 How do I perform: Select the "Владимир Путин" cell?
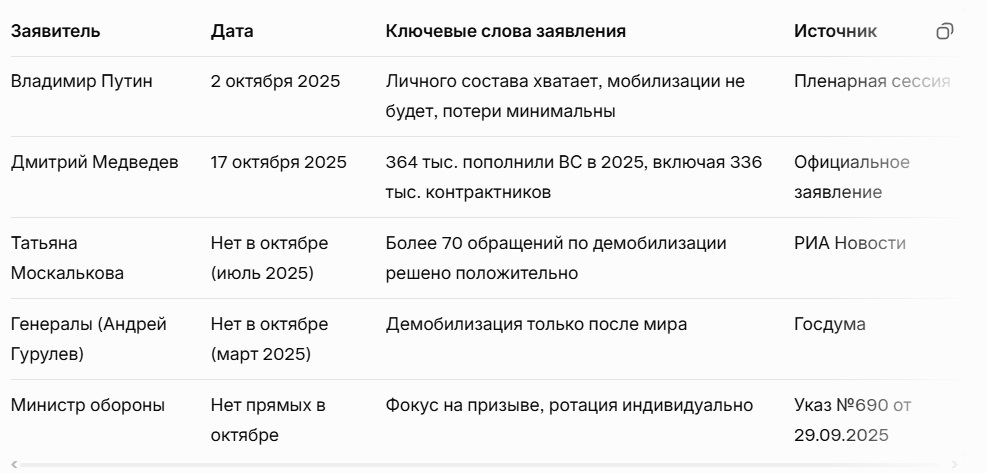point(82,81)
